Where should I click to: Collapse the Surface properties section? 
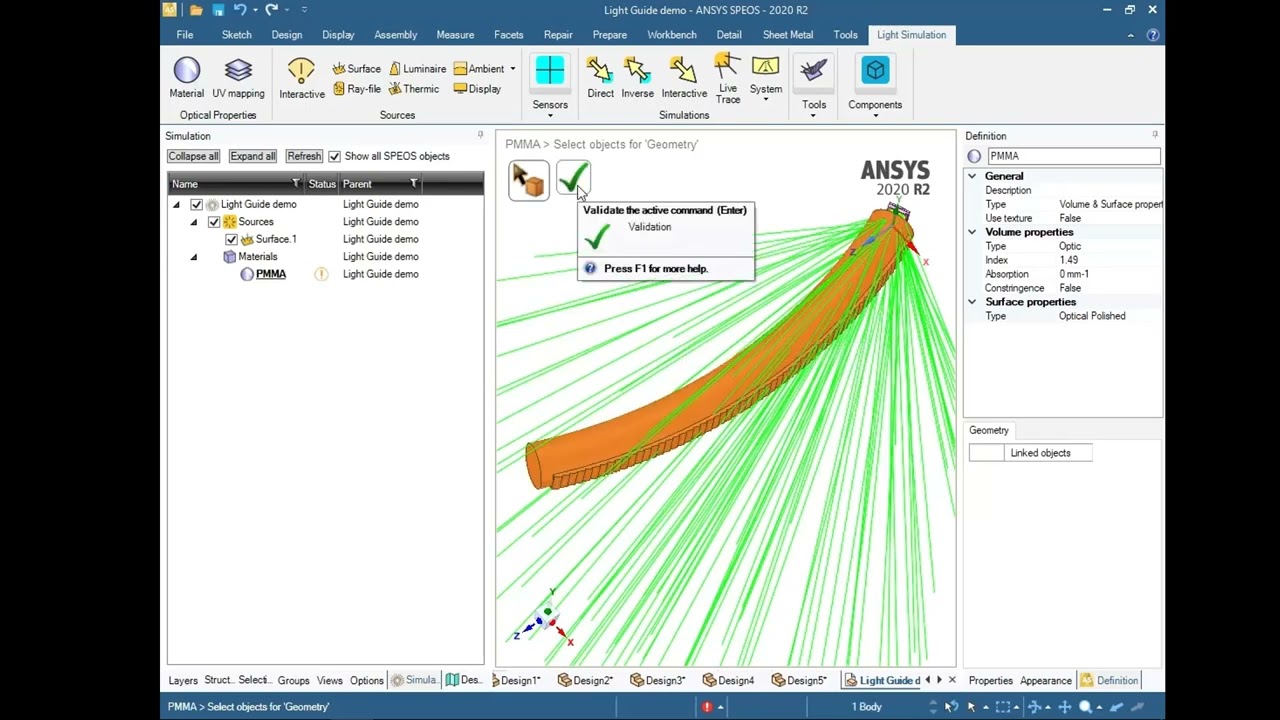coord(972,302)
